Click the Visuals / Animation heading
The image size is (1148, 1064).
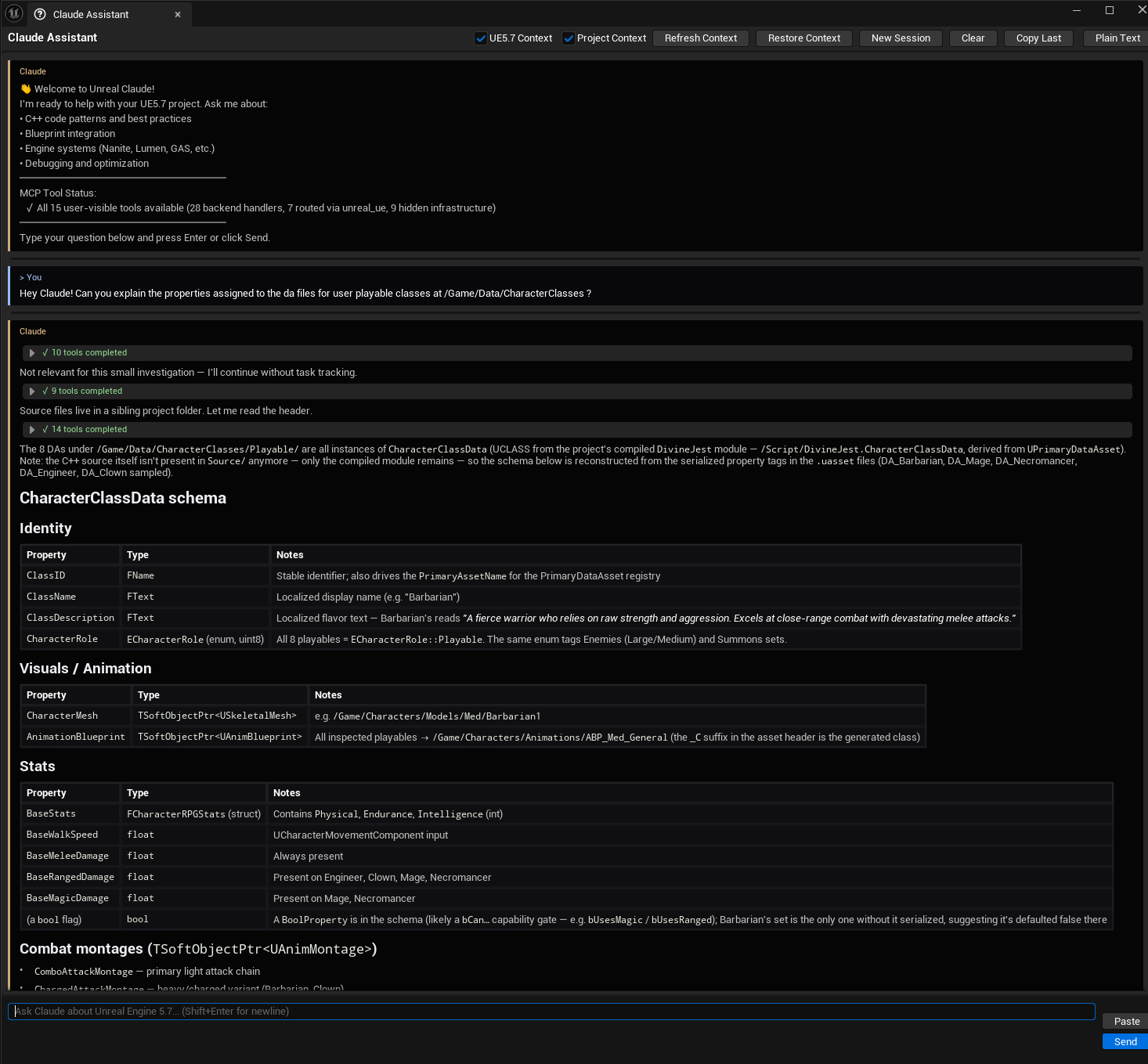[85, 669]
